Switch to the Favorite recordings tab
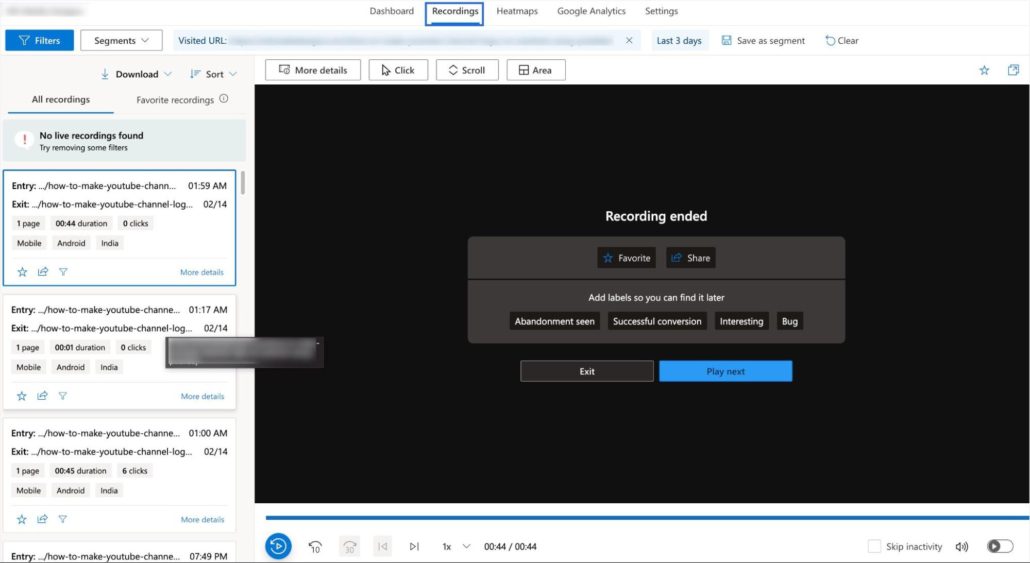Image resolution: width=1030 pixels, height=563 pixels. (175, 100)
